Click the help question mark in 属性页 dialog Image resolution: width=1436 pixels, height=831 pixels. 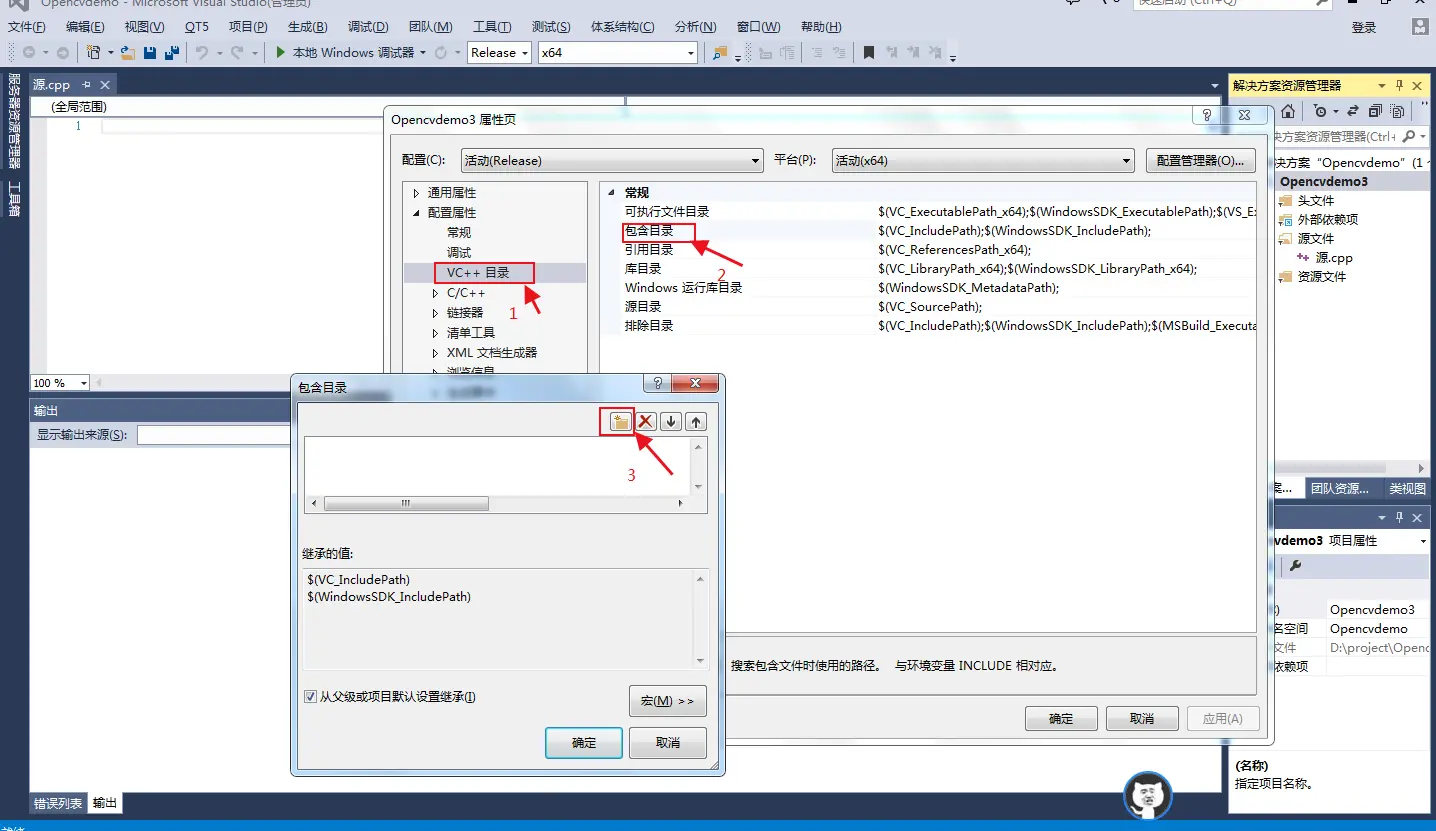1207,116
